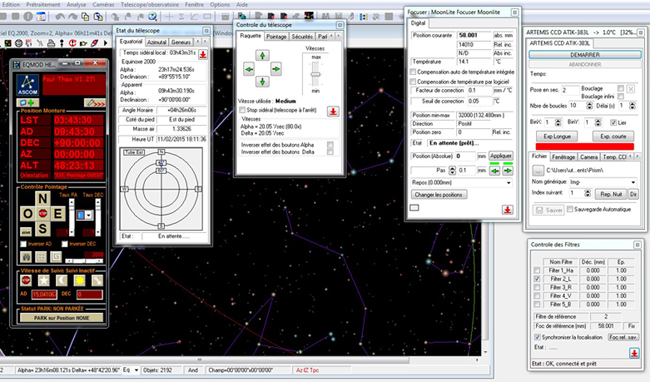Image resolution: width=650 pixels, height=382 pixels.
Task: Start custom tracking with the comet icon
Action: click(97, 280)
